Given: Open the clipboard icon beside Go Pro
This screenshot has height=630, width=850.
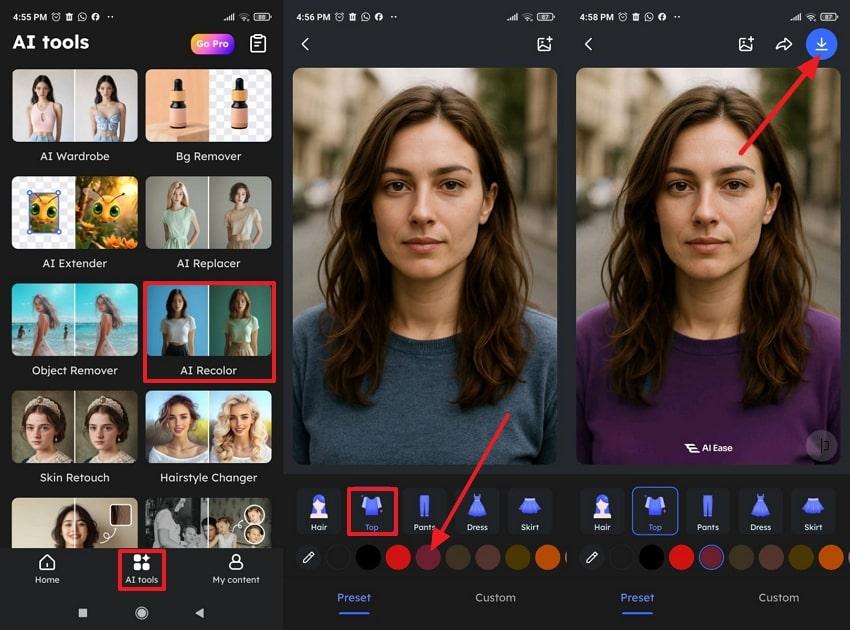Looking at the screenshot, I should [x=258, y=43].
